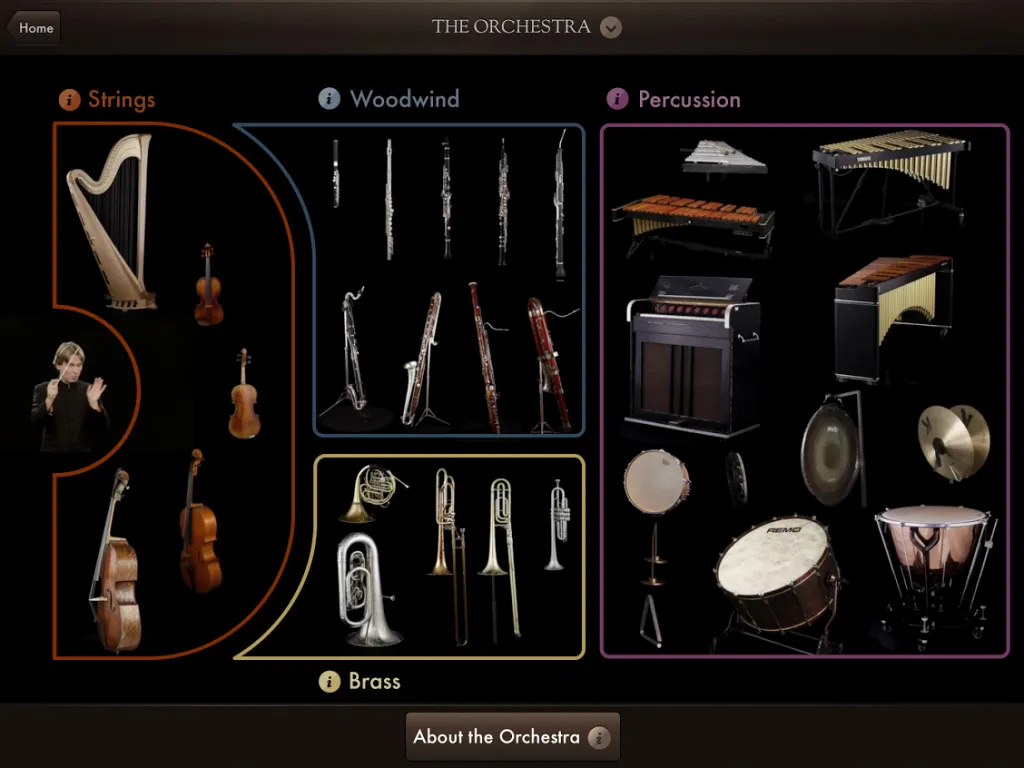
Task: Select the harp instrument
Action: pyautogui.click(x=112, y=221)
